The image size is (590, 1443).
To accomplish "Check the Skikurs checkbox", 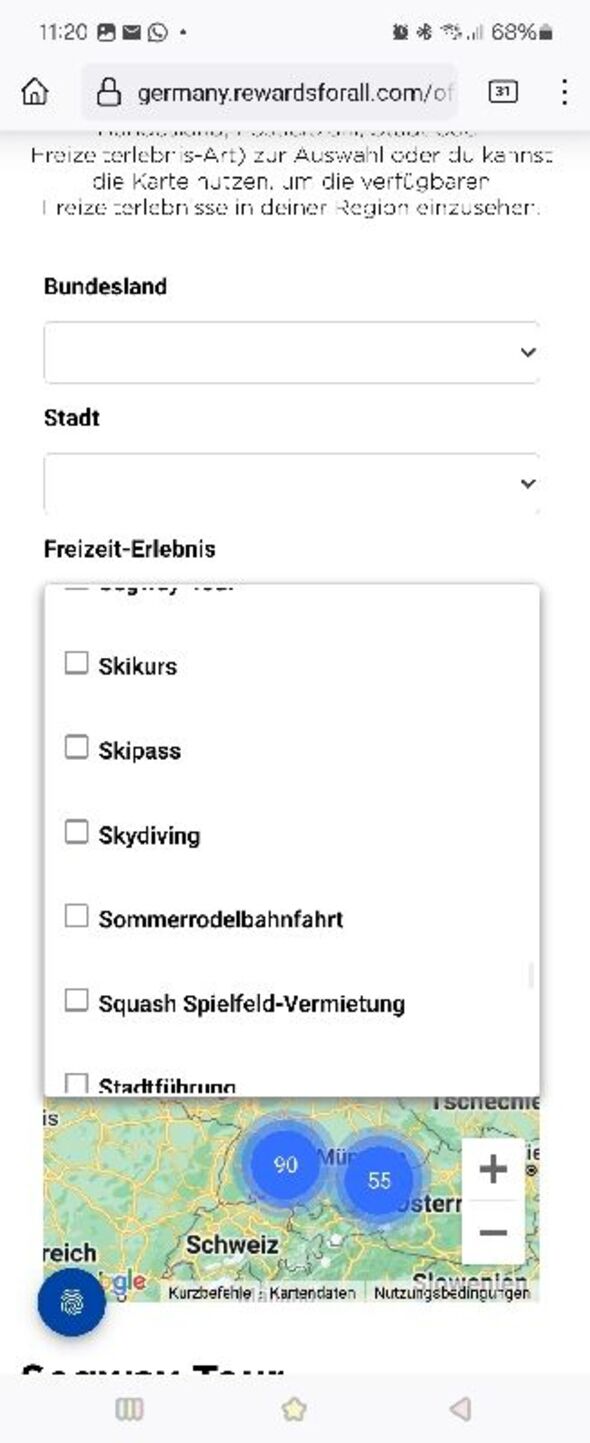I will pyautogui.click(x=76, y=664).
